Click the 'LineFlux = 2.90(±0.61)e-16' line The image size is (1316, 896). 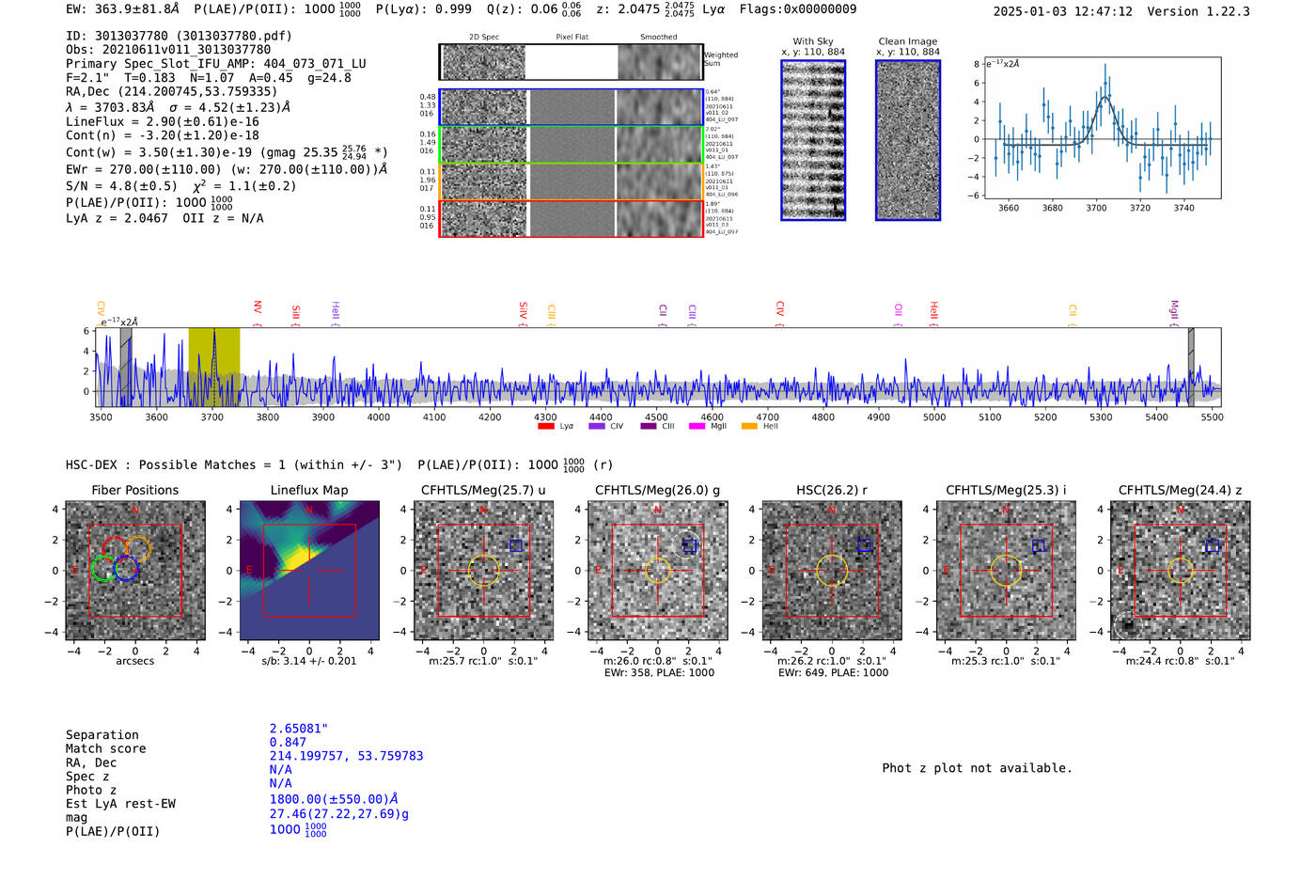click(x=163, y=121)
